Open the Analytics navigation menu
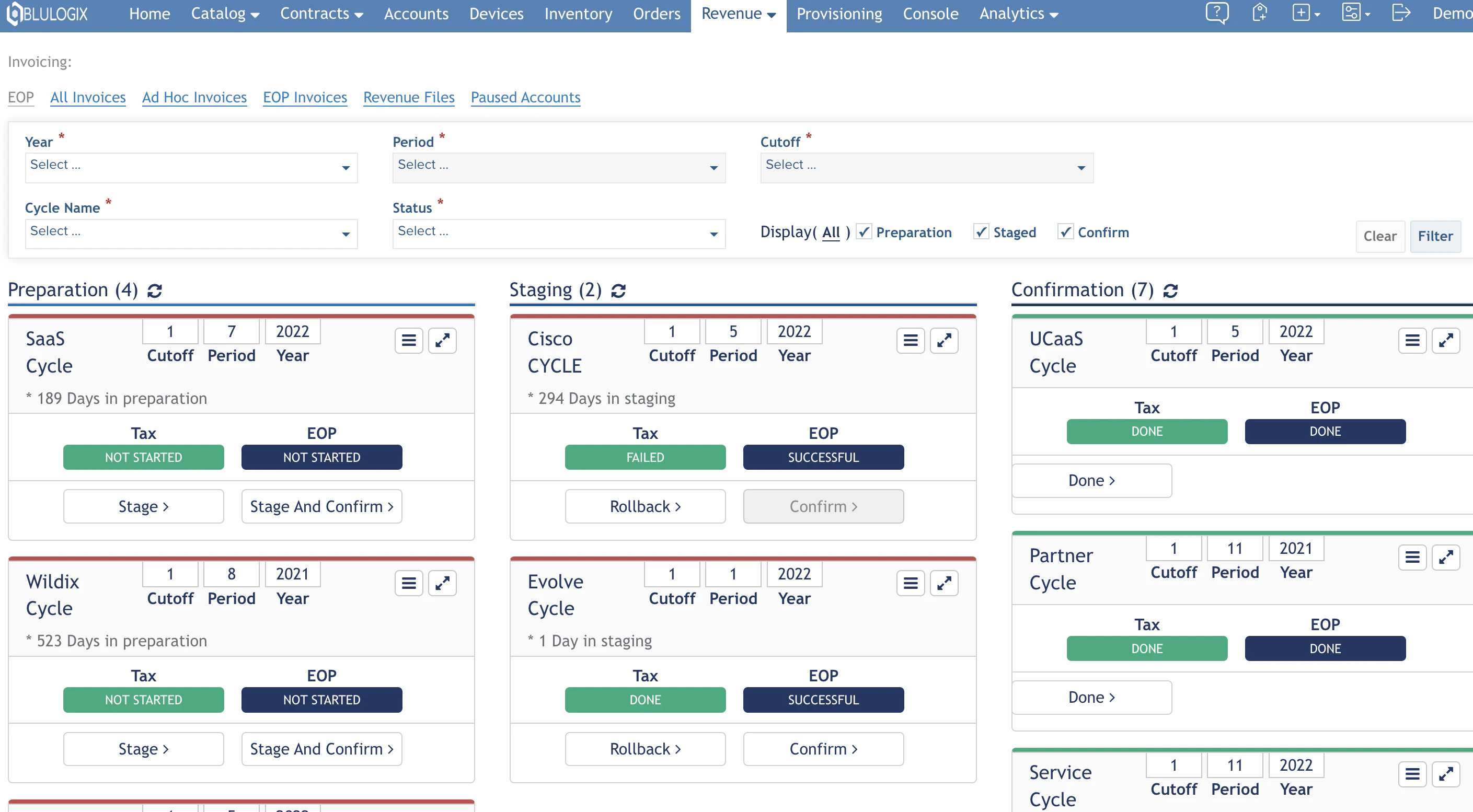Viewport: 1473px width, 812px height. [x=1018, y=13]
